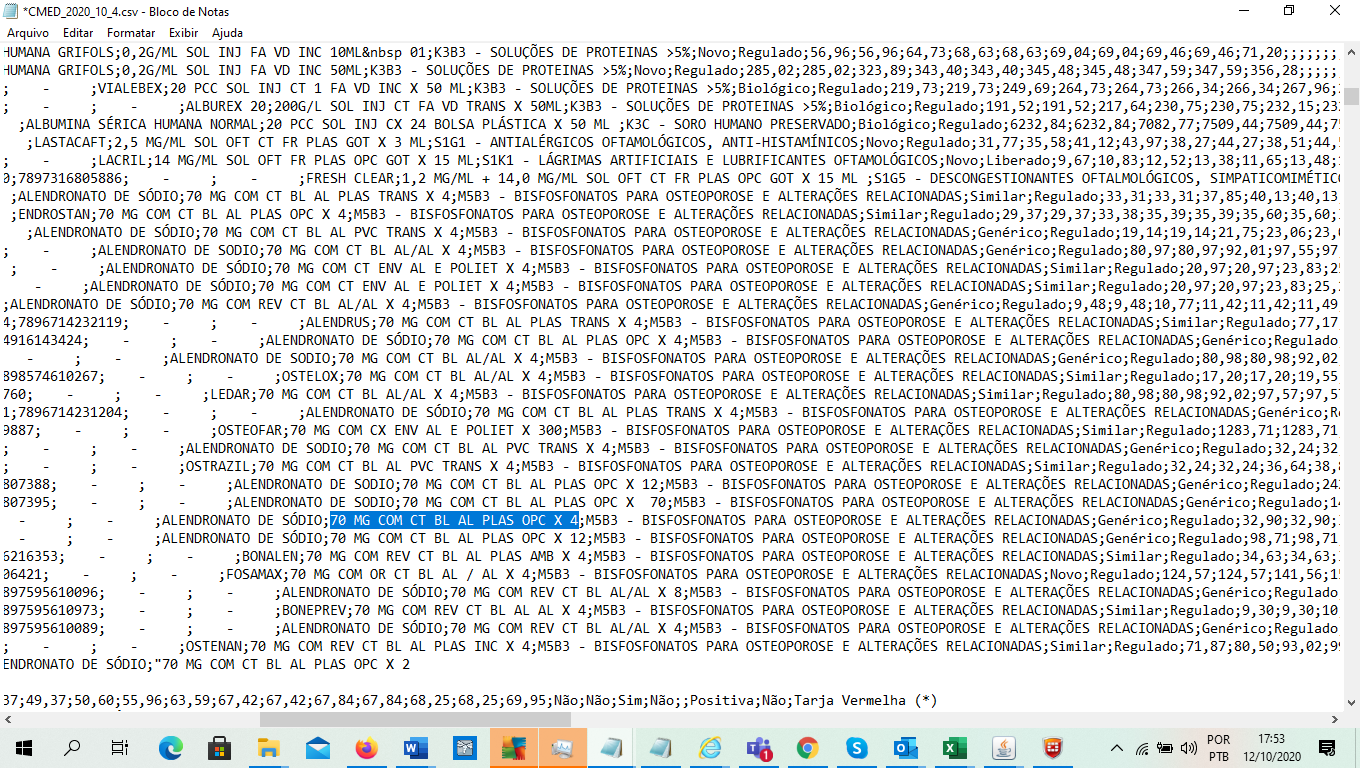The image size is (1360, 768).
Task: Click the text FRESH CLEAR
Action: [350, 178]
